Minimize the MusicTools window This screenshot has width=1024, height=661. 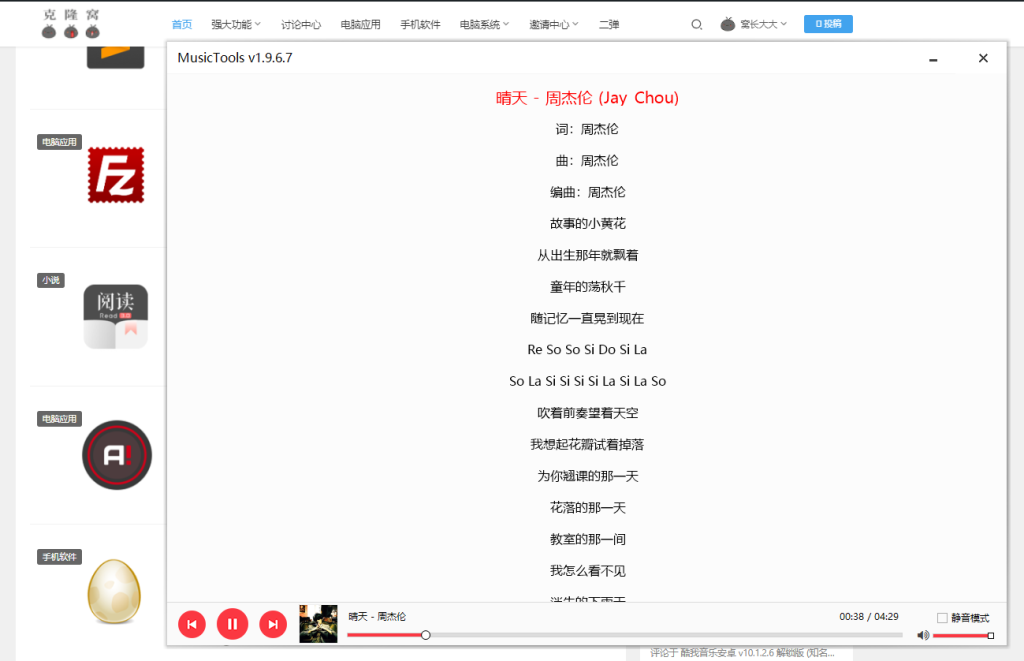(x=933, y=59)
